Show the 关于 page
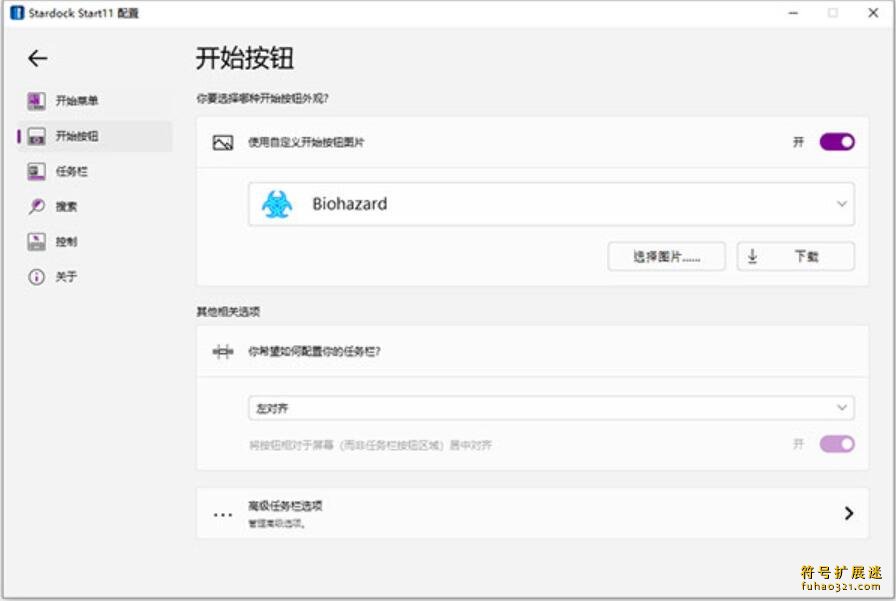Viewport: 896px width, 601px height. tap(94, 277)
